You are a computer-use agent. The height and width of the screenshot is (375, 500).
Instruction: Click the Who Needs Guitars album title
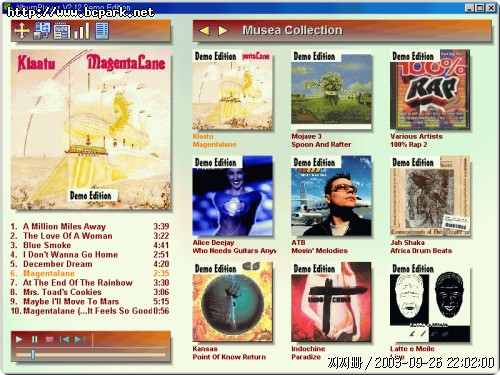pos(234,251)
